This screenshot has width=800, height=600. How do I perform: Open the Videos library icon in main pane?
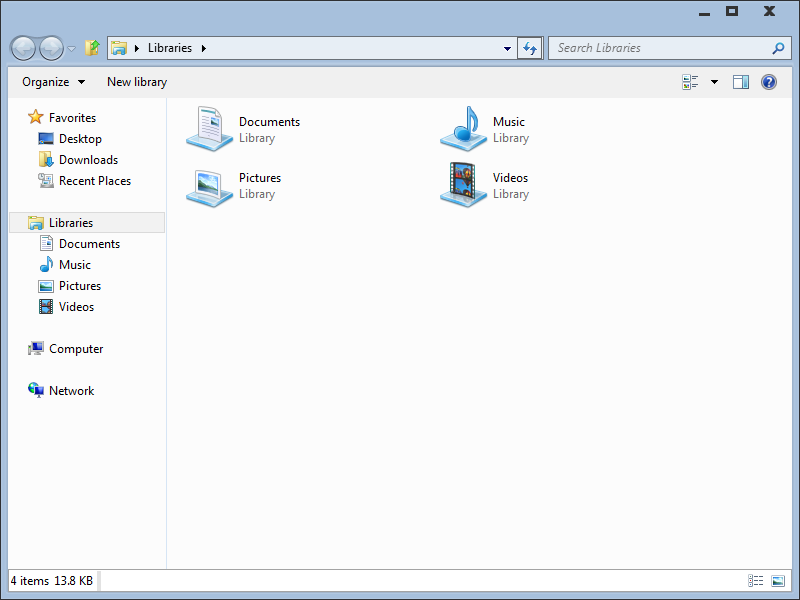463,185
